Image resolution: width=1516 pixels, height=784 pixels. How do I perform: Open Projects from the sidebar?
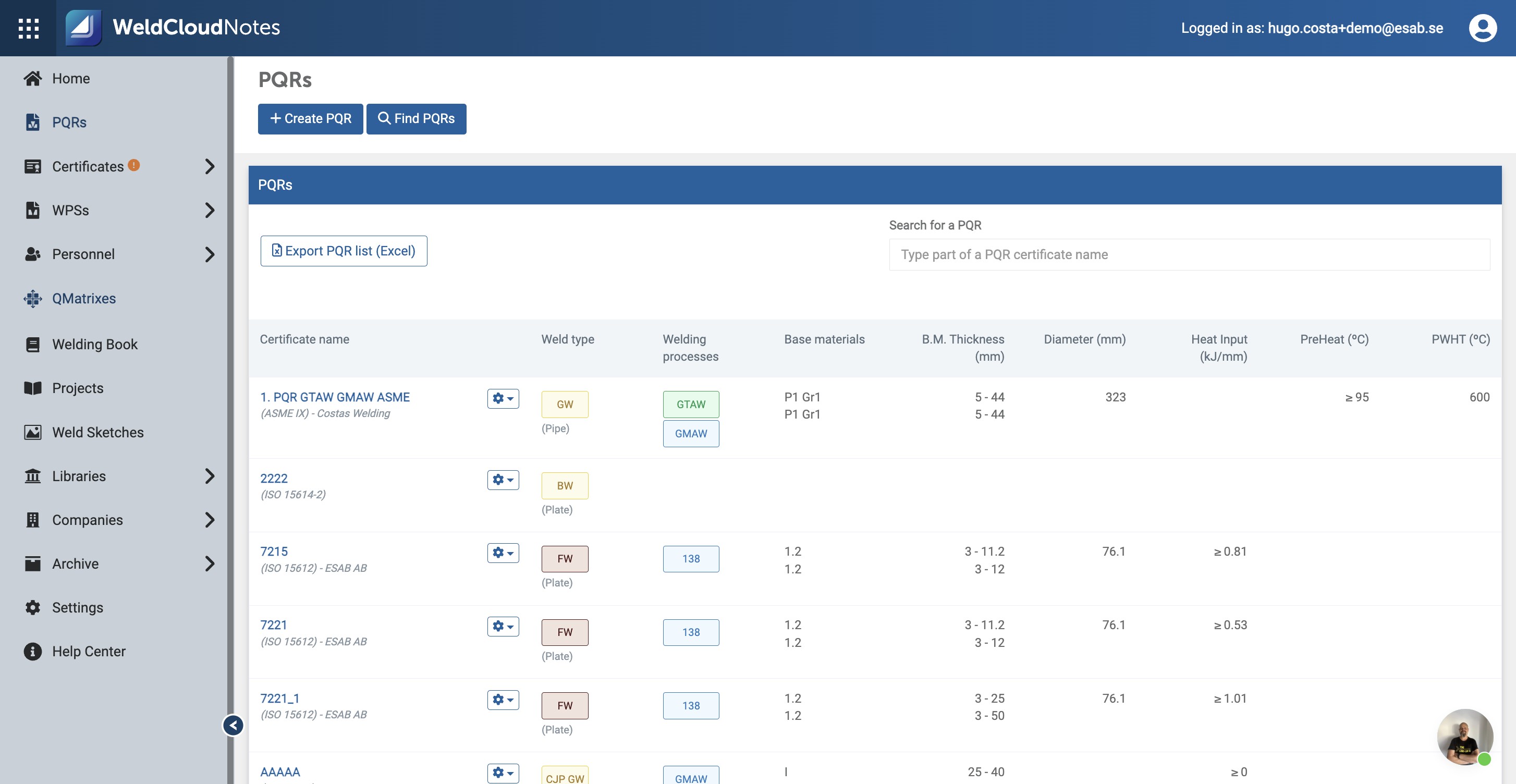tap(77, 388)
